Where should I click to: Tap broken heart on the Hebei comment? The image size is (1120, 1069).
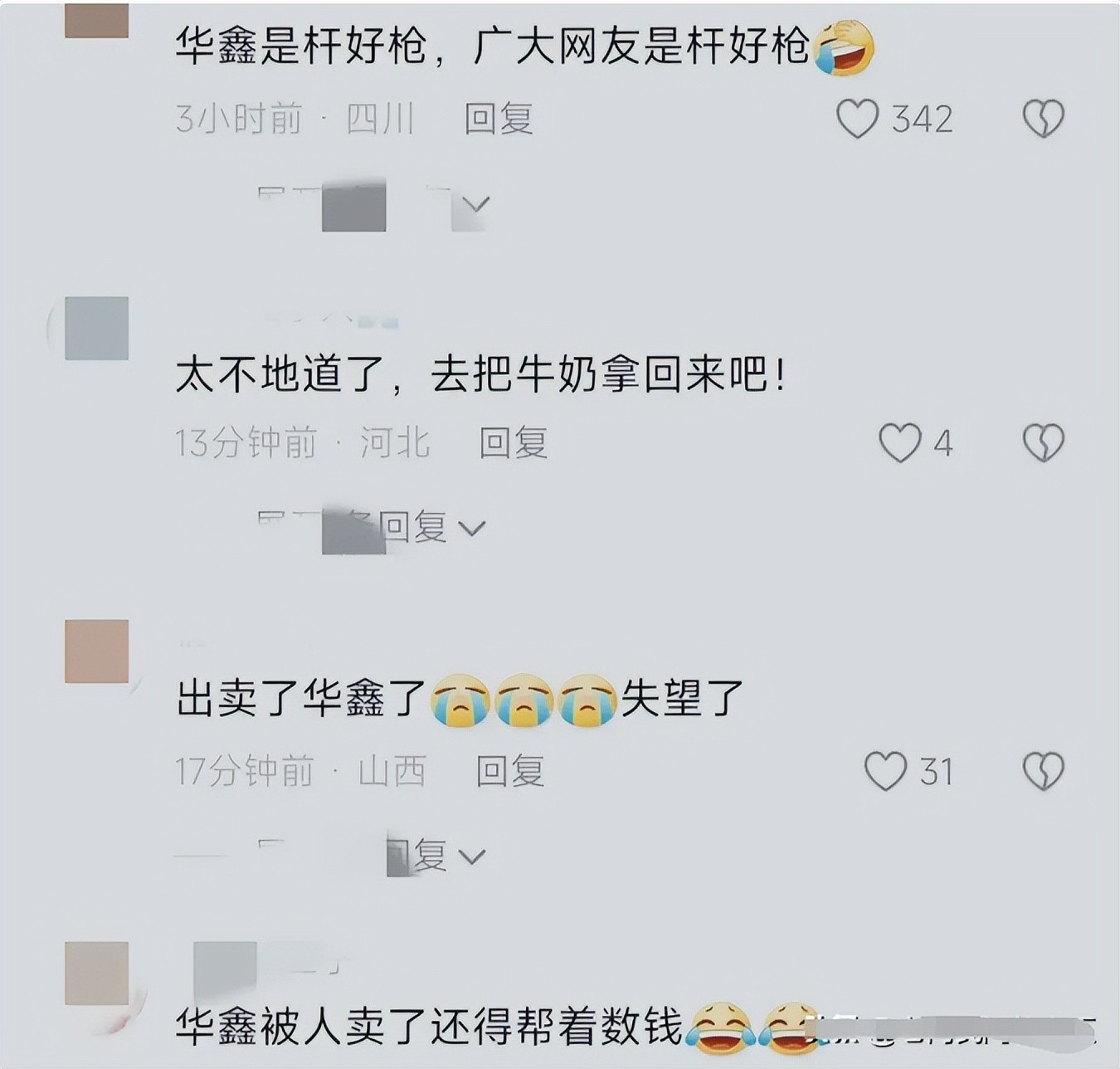tap(1043, 442)
